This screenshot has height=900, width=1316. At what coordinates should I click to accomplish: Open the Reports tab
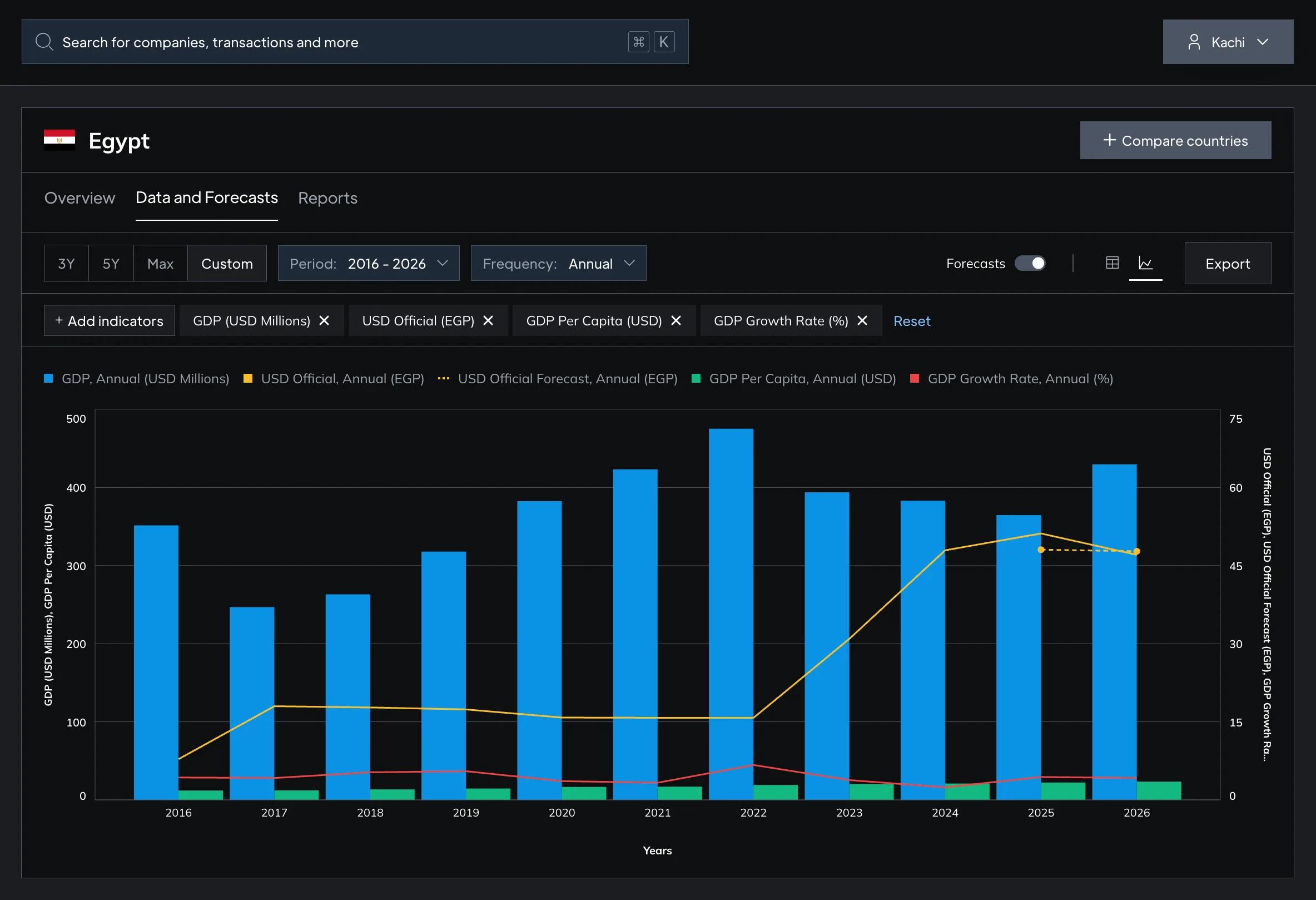pos(327,197)
